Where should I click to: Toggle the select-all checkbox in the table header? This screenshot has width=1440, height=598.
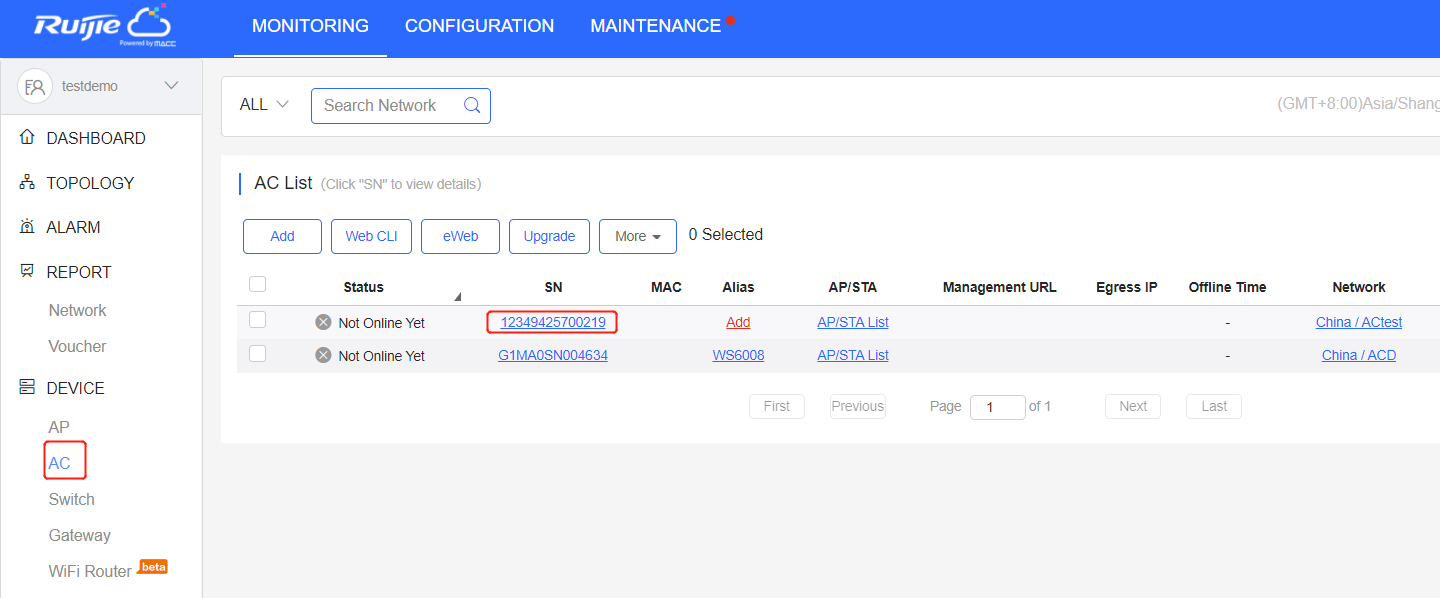(x=257, y=285)
